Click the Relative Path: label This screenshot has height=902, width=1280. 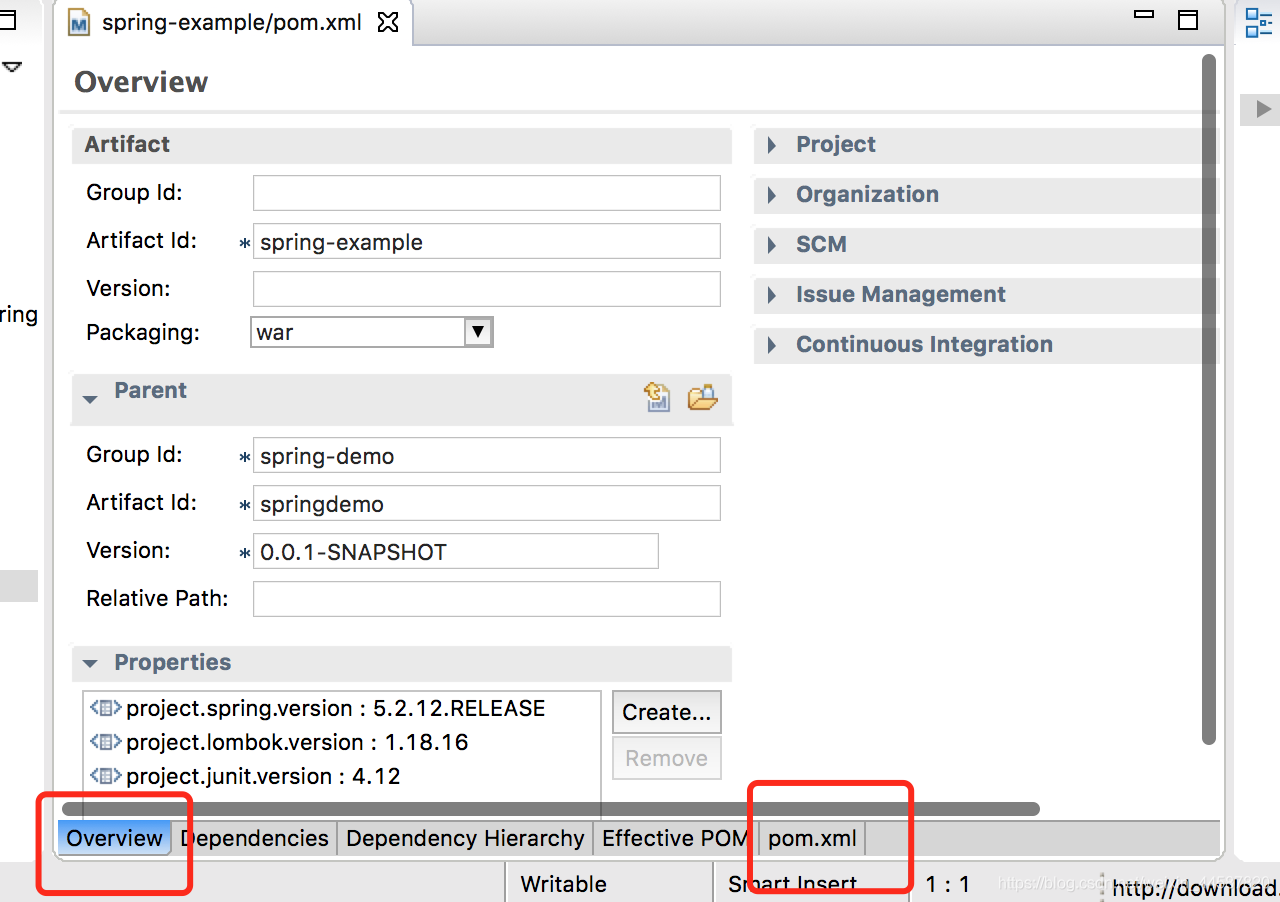[158, 598]
